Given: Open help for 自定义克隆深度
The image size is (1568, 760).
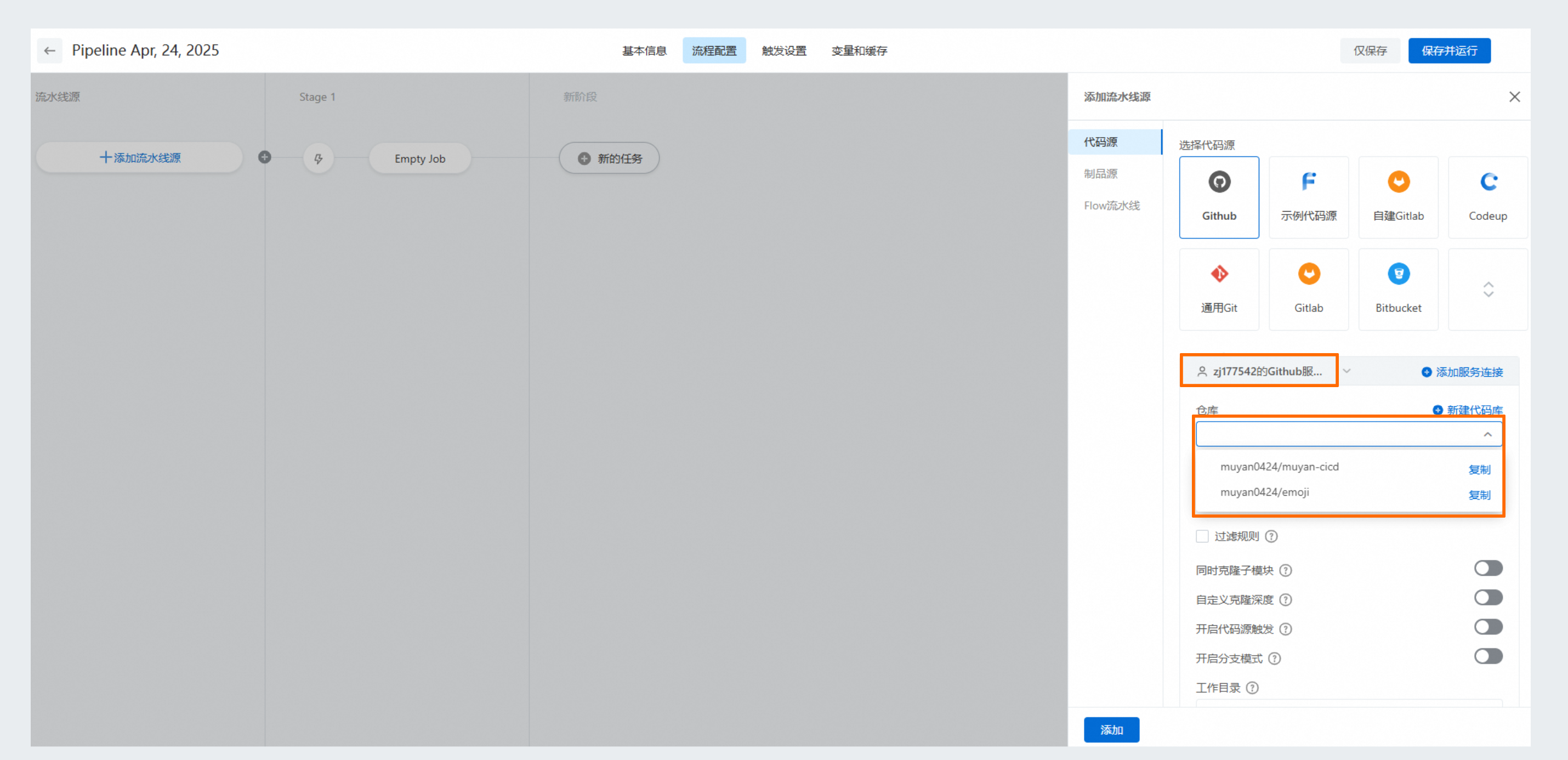Looking at the screenshot, I should [1285, 599].
